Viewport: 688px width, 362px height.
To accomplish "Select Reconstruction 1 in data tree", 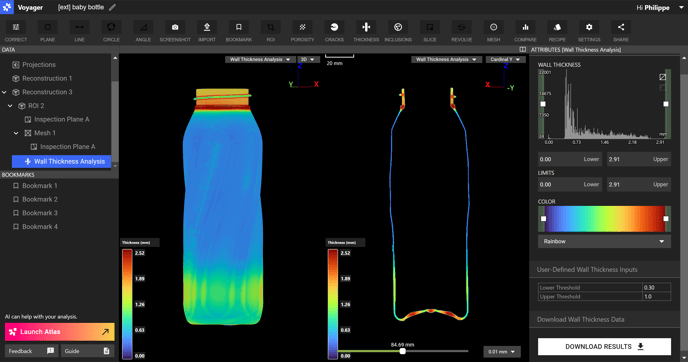I will [47, 78].
